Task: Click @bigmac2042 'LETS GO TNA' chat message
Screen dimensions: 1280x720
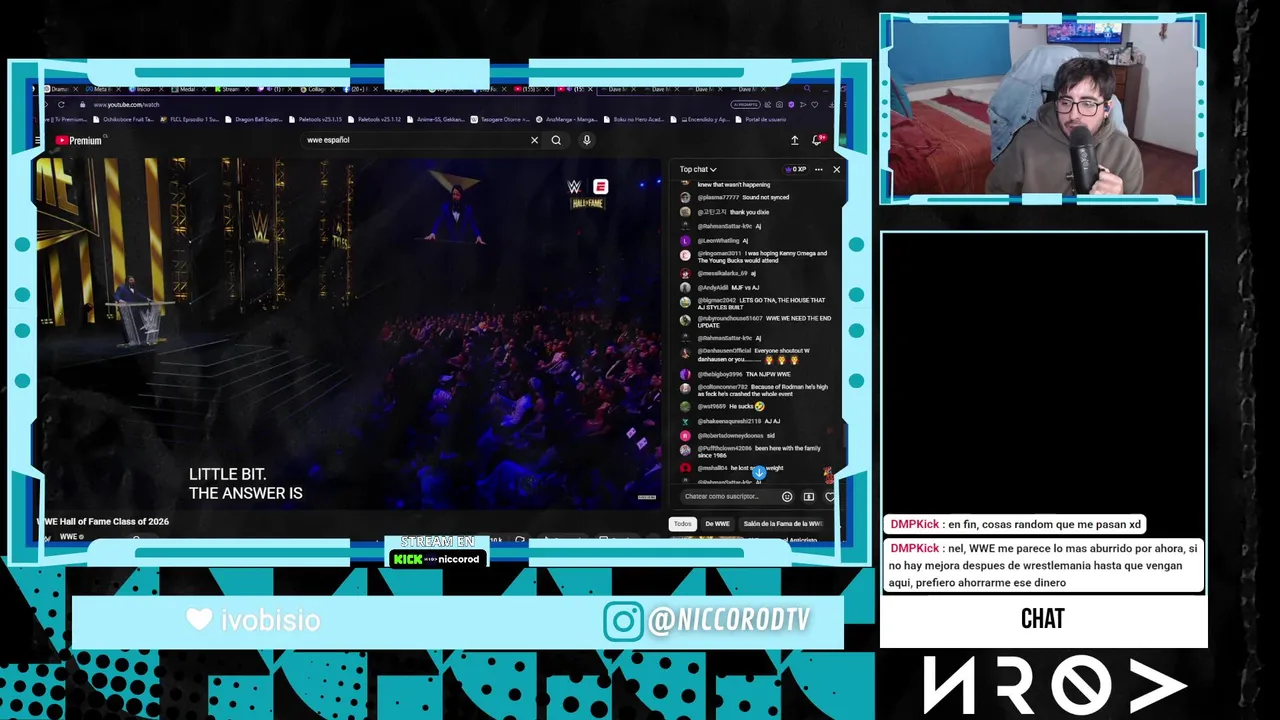Action: click(755, 304)
